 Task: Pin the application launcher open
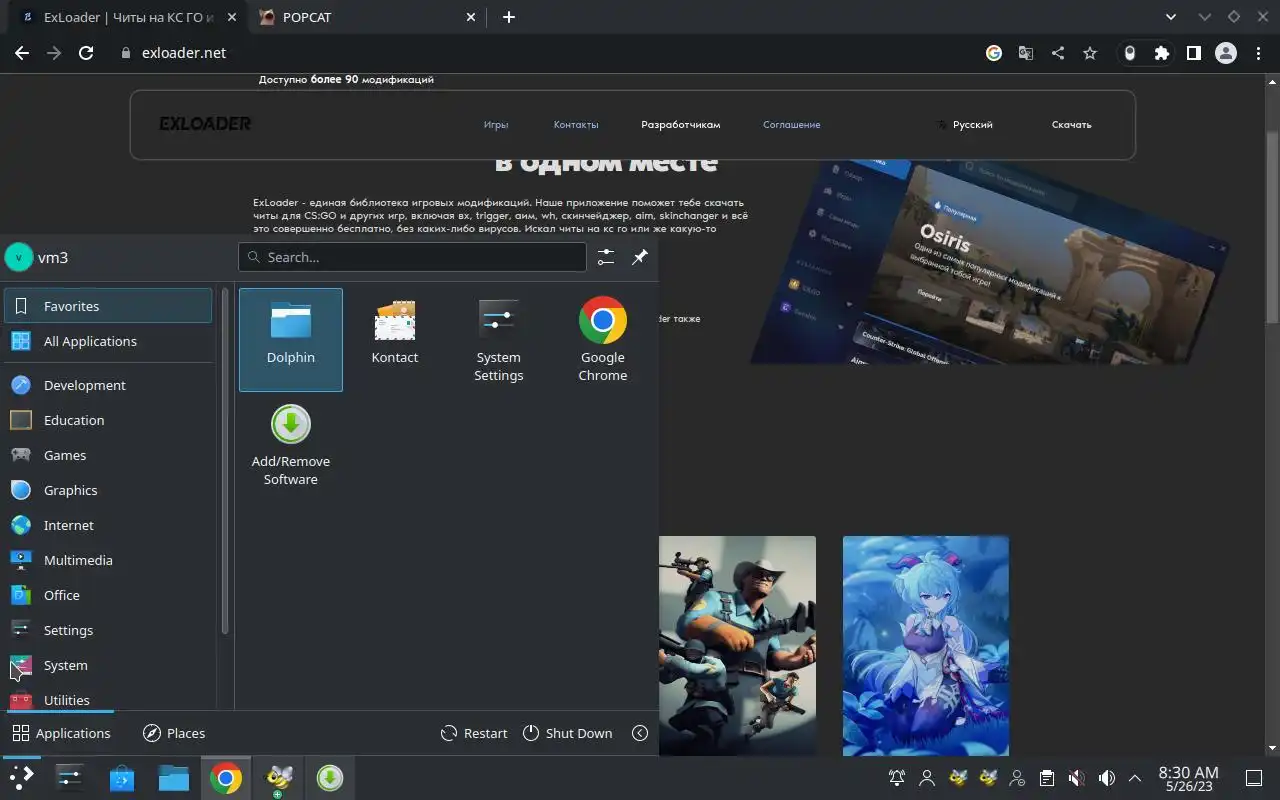[x=640, y=257]
